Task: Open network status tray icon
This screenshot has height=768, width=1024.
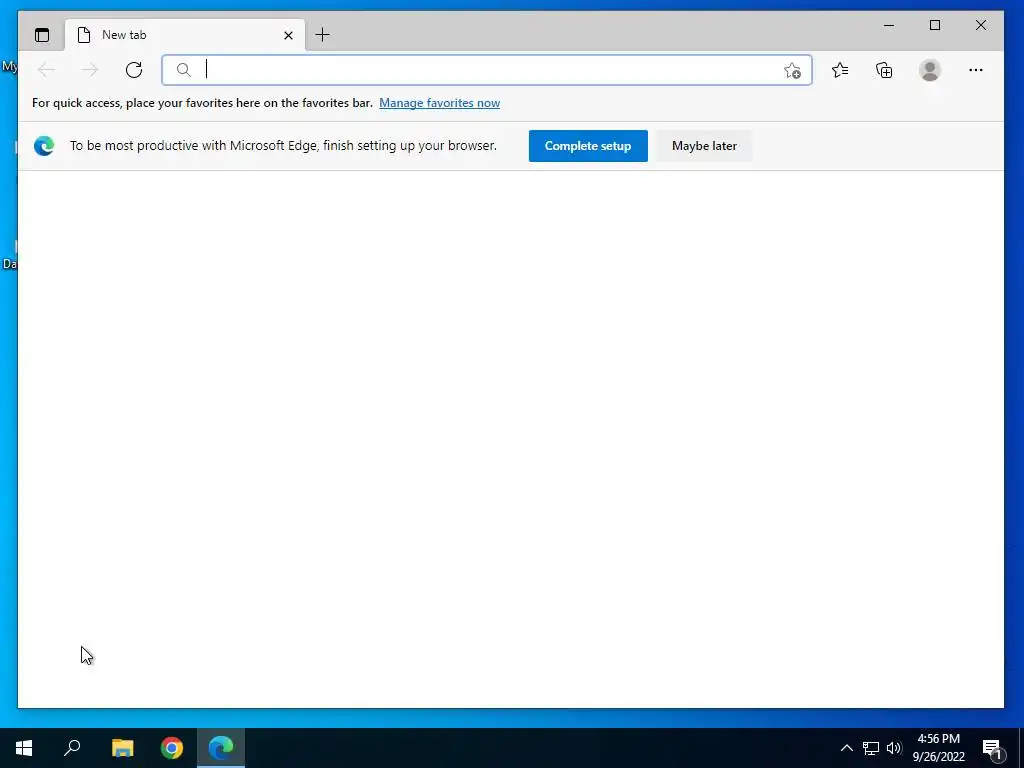Action: pos(871,748)
